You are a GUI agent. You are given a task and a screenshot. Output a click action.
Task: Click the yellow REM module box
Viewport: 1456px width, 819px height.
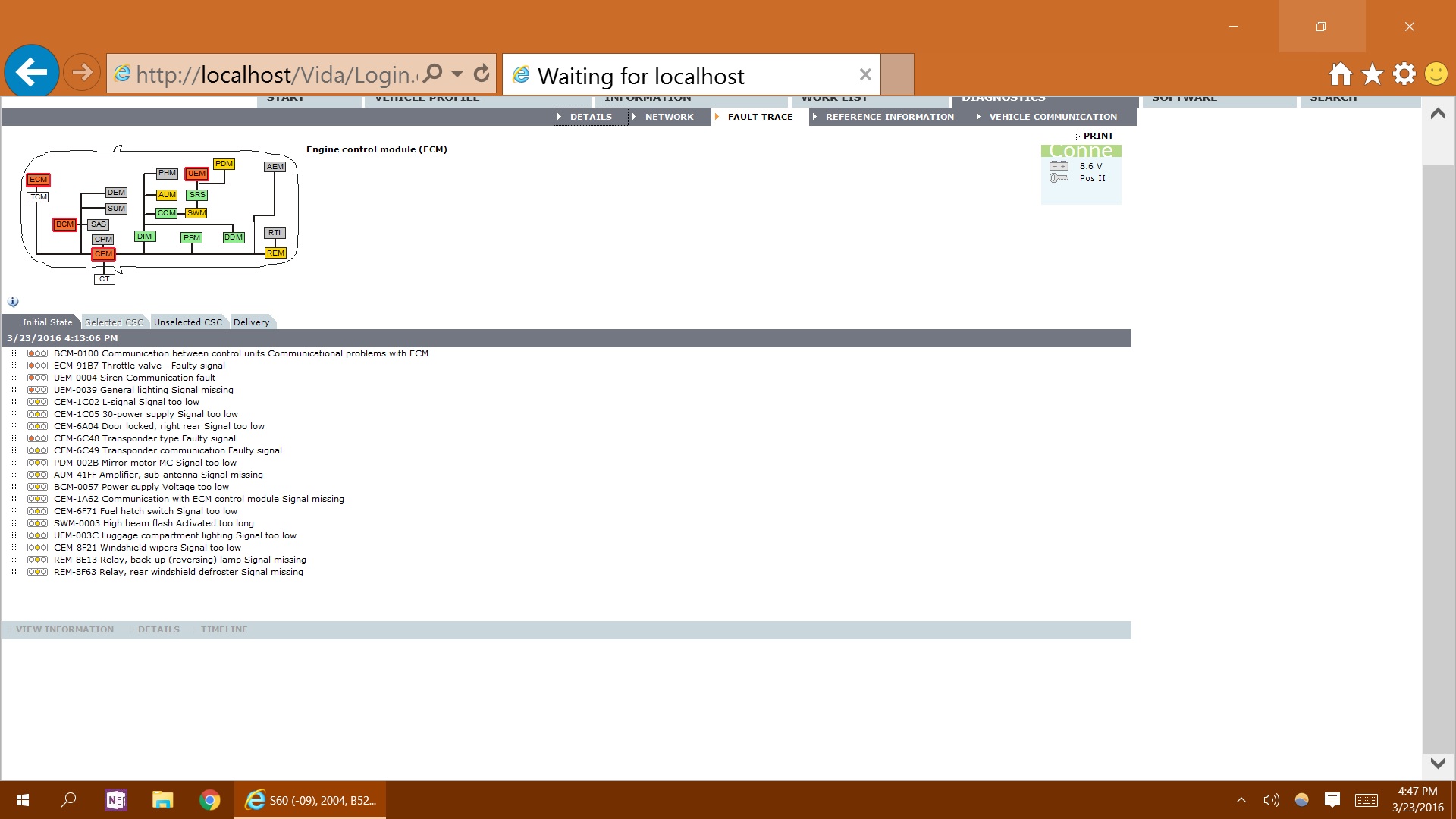(275, 253)
